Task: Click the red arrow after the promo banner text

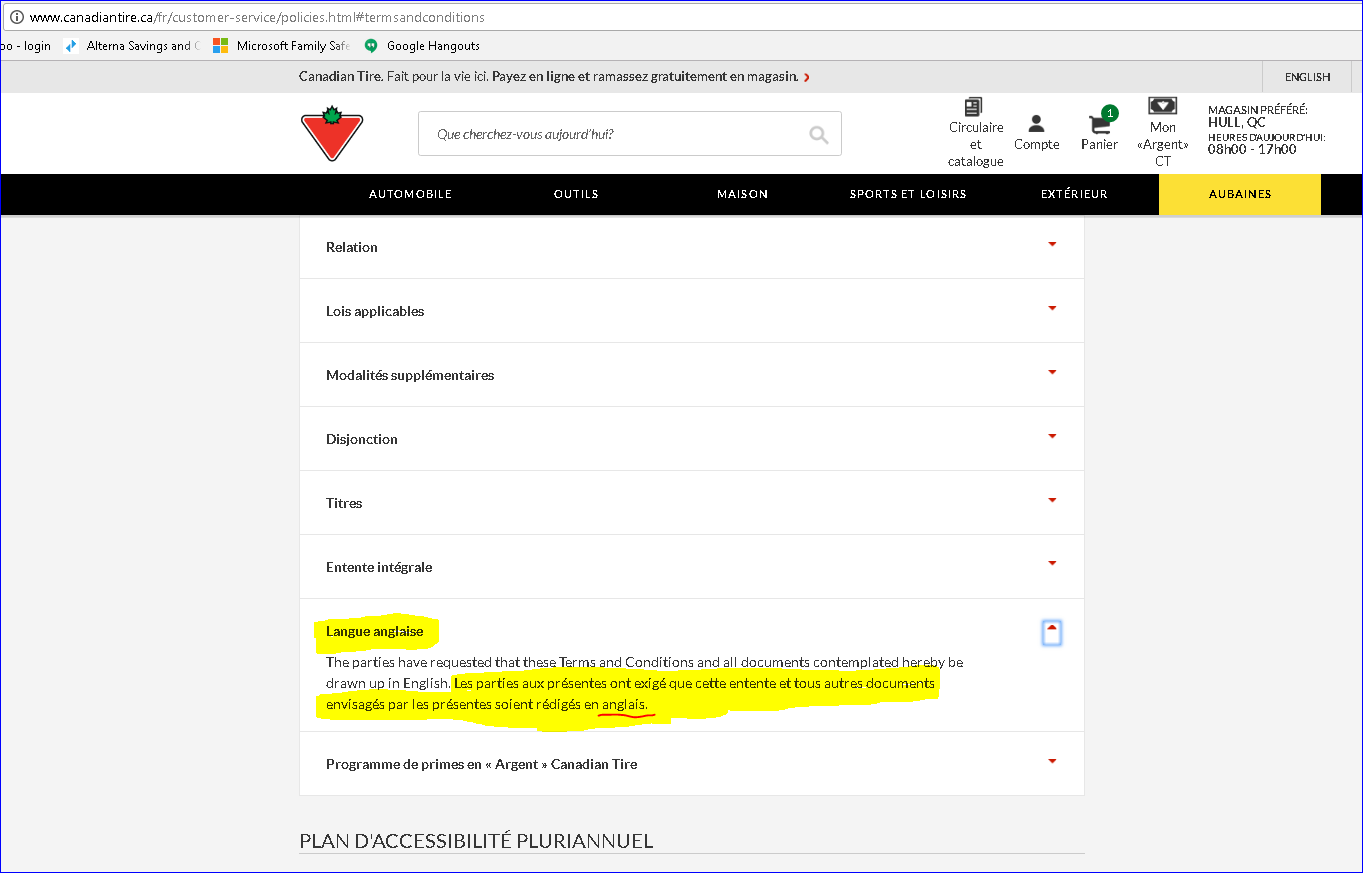Action: tap(806, 77)
